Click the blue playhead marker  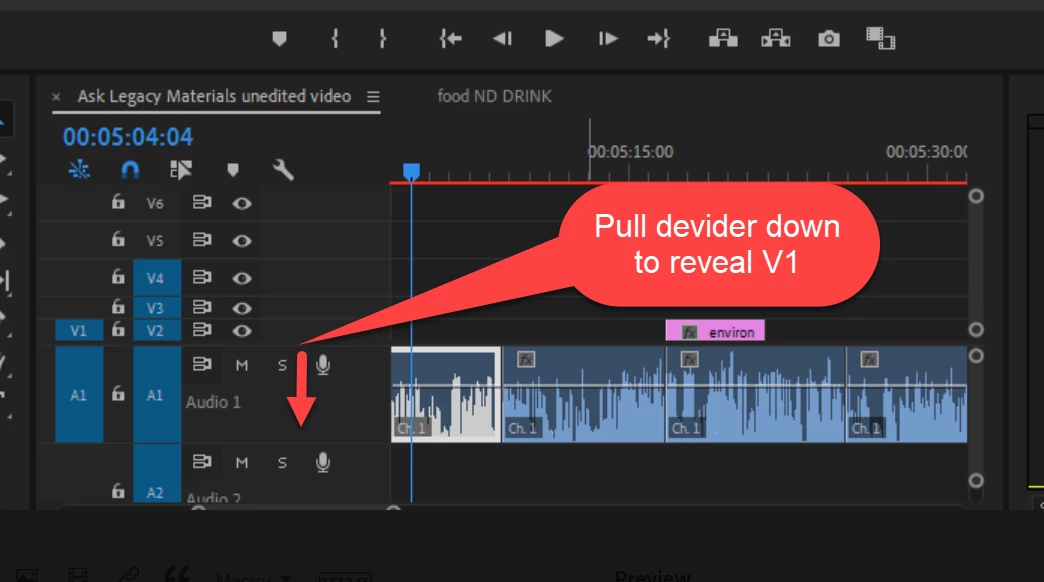411,172
